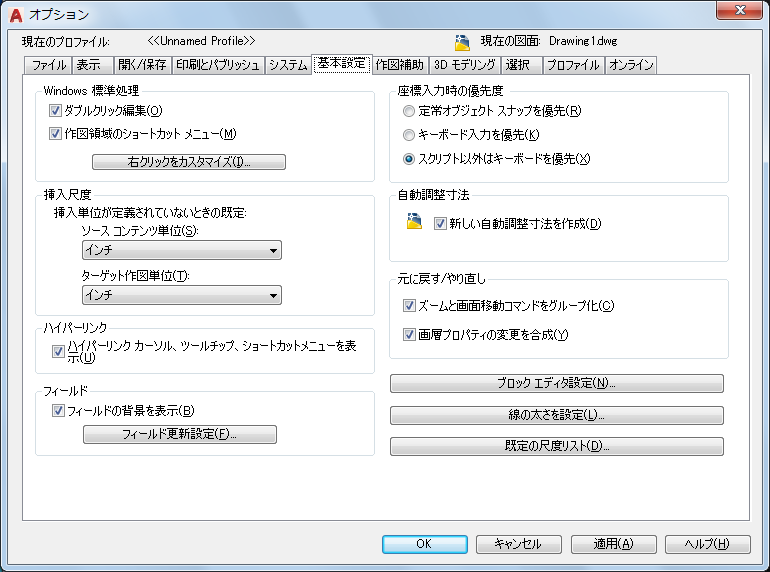Click the drawing file icon beside 現在の図面
The width and height of the screenshot is (770, 572).
462,43
